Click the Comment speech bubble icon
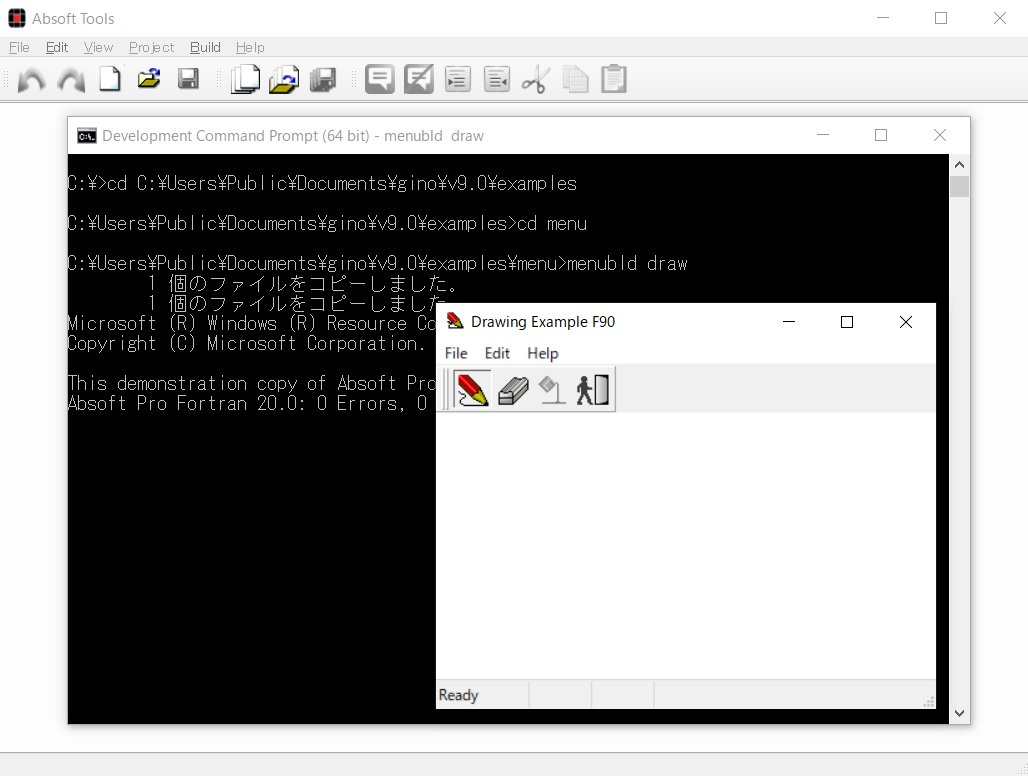 pos(380,79)
